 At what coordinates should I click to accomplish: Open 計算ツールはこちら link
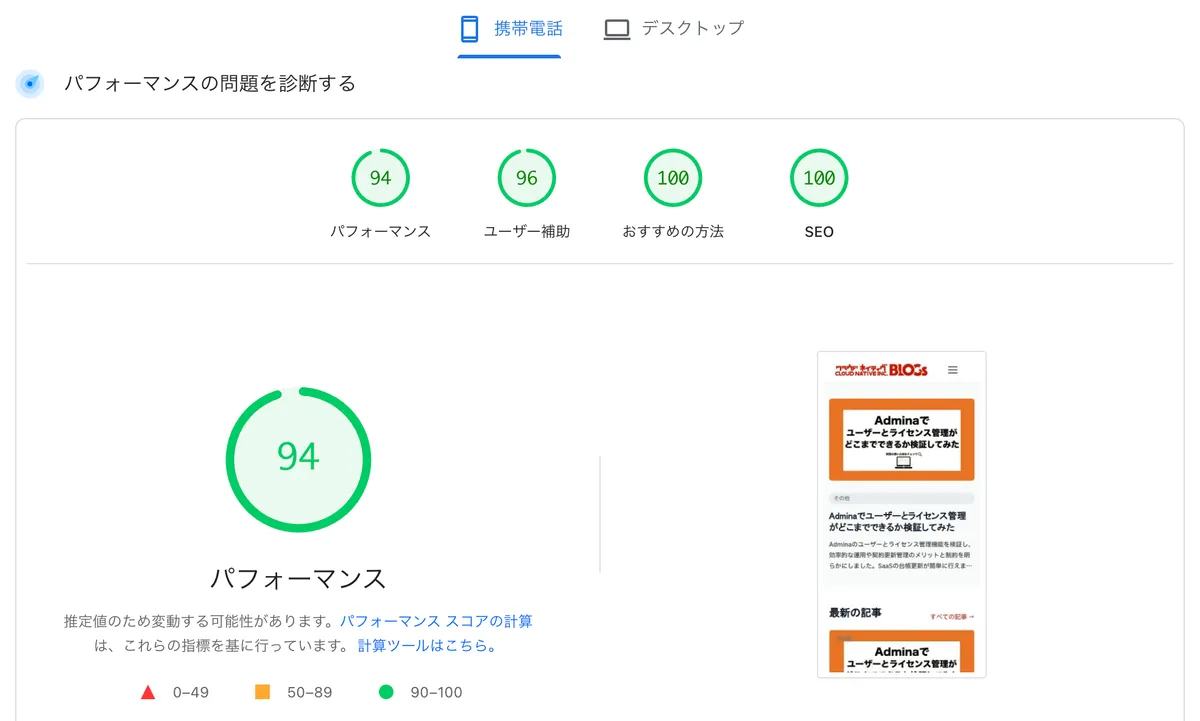[427, 646]
